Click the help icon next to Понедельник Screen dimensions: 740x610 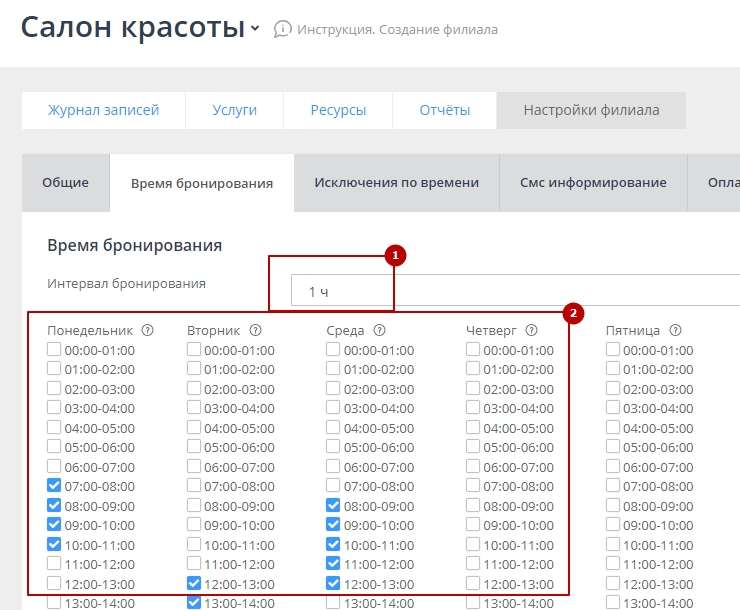[x=148, y=330]
